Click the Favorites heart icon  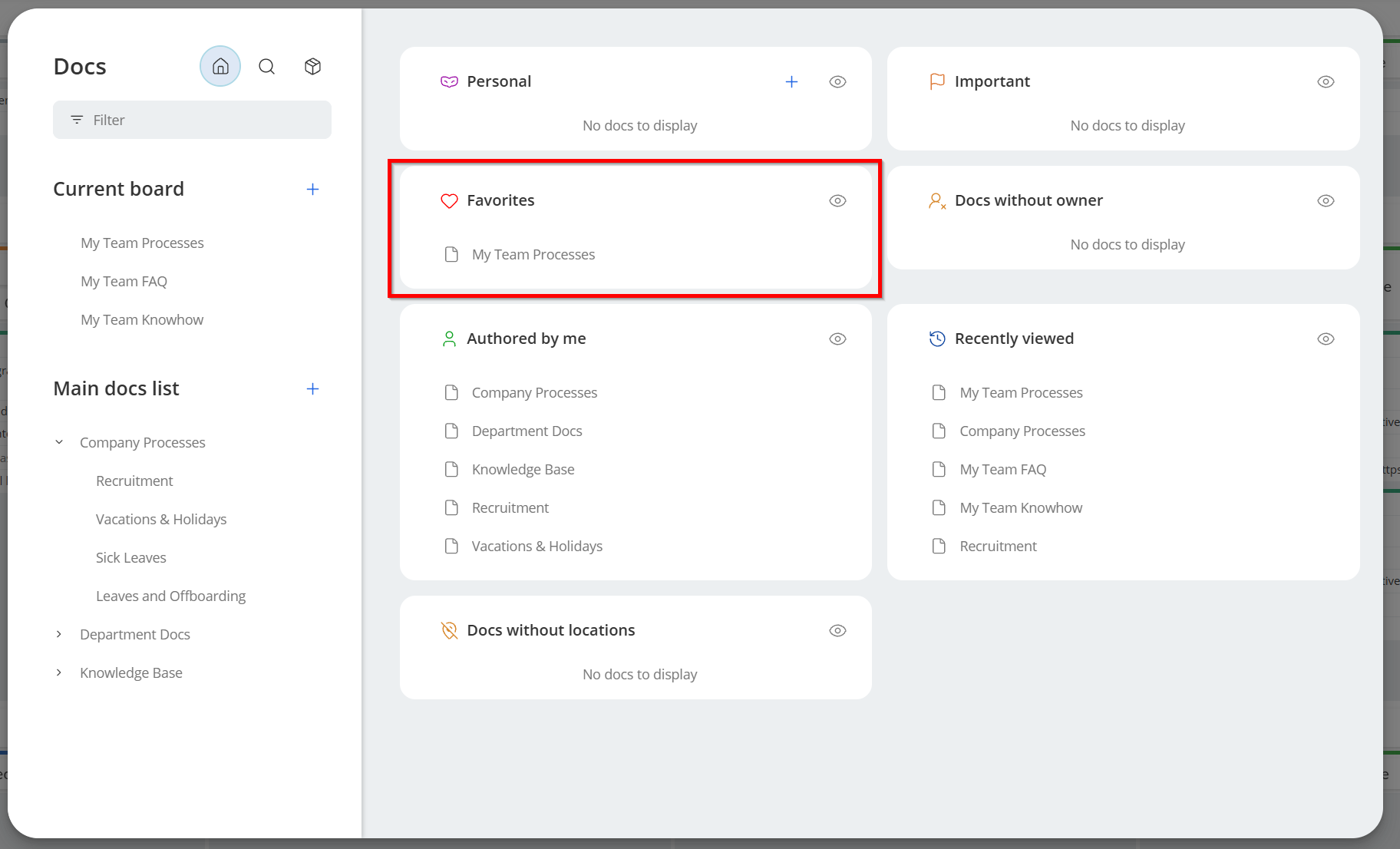click(x=449, y=201)
